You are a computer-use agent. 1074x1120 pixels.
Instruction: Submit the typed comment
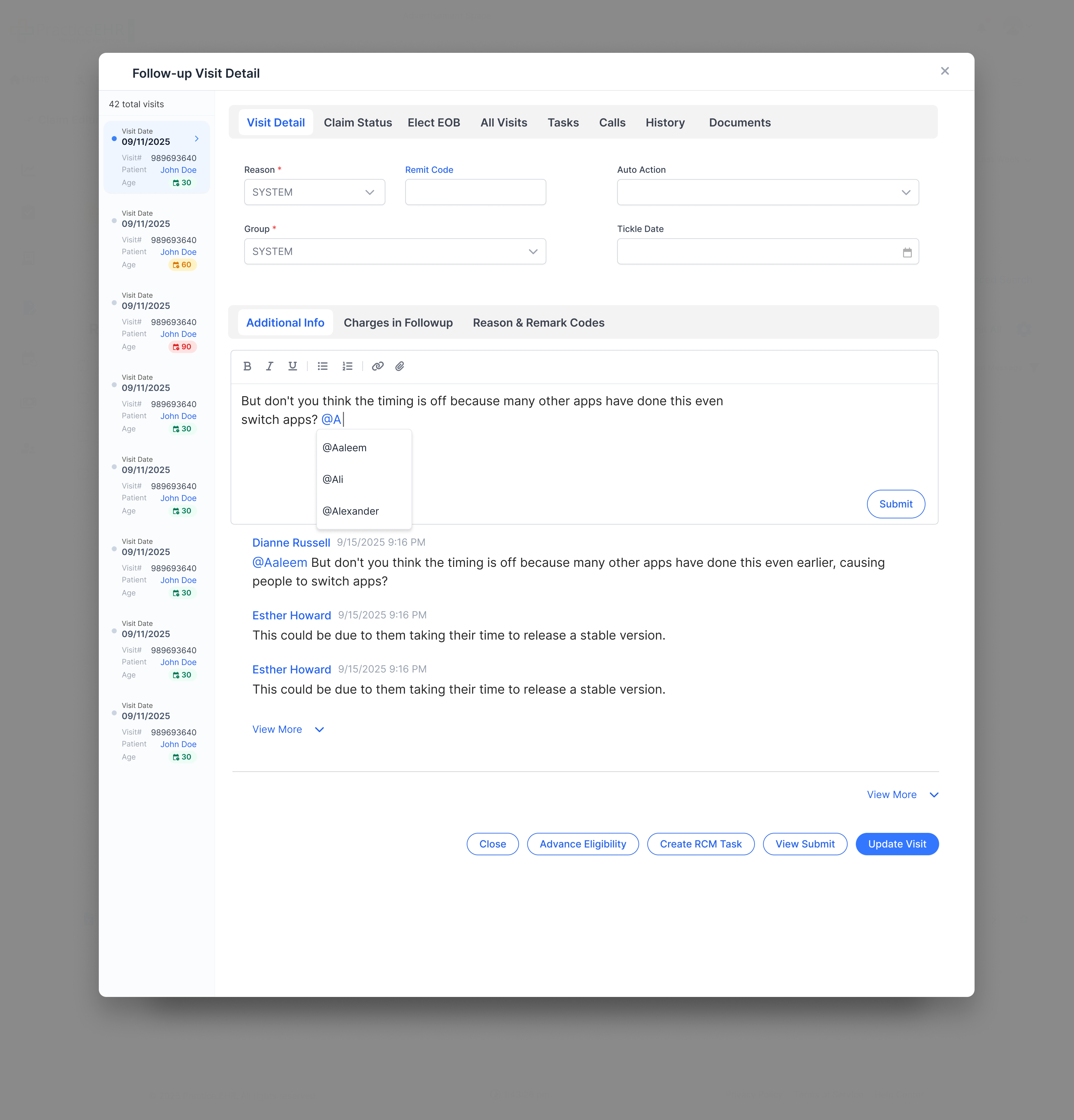pyautogui.click(x=896, y=503)
